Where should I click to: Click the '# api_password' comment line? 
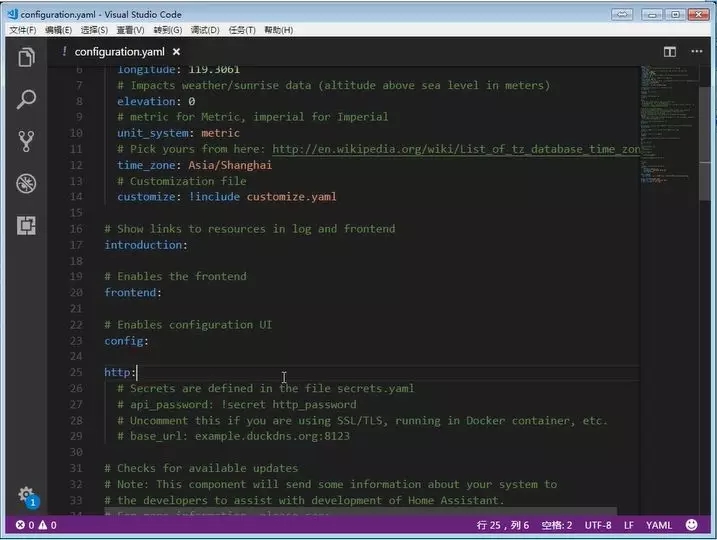pyautogui.click(x=236, y=405)
